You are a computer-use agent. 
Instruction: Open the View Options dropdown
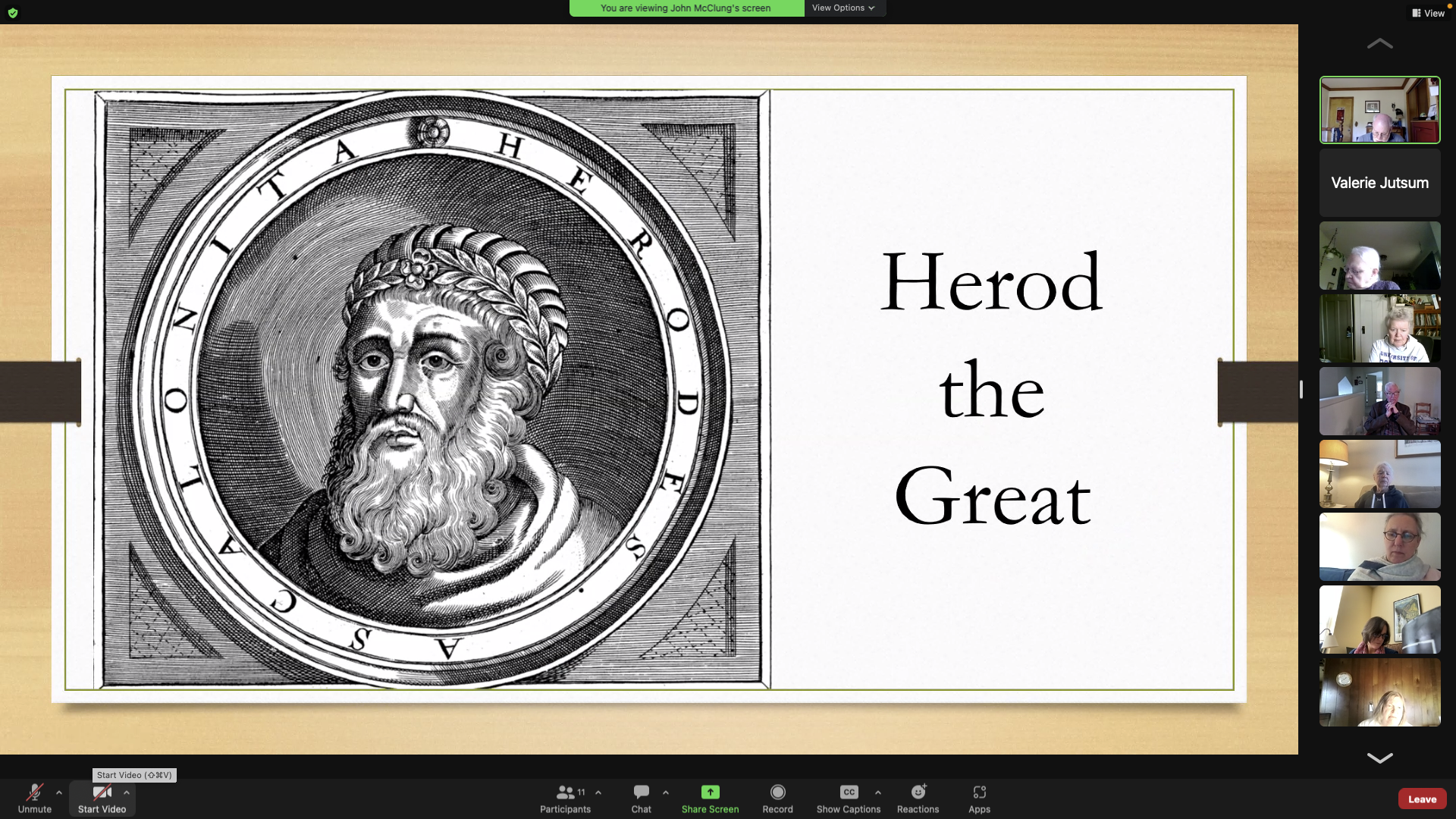pyautogui.click(x=843, y=8)
